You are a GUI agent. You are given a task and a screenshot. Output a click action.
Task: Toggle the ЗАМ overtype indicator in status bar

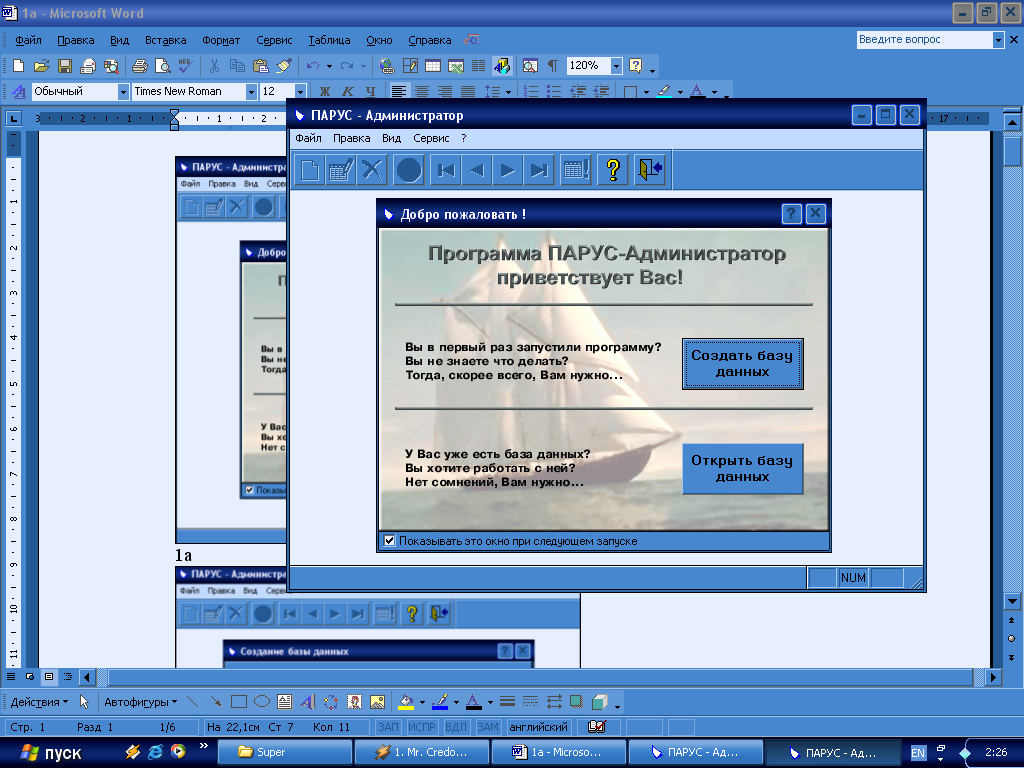[x=488, y=727]
